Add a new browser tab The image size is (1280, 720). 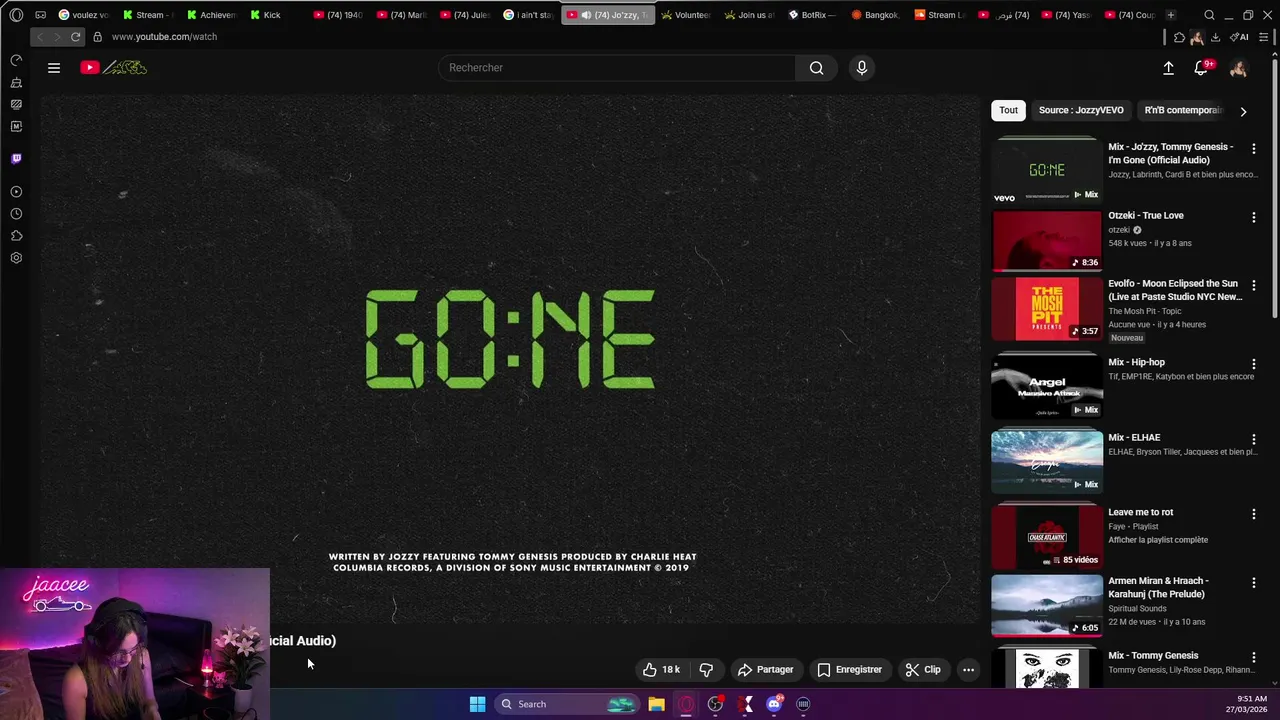pyautogui.click(x=1170, y=15)
